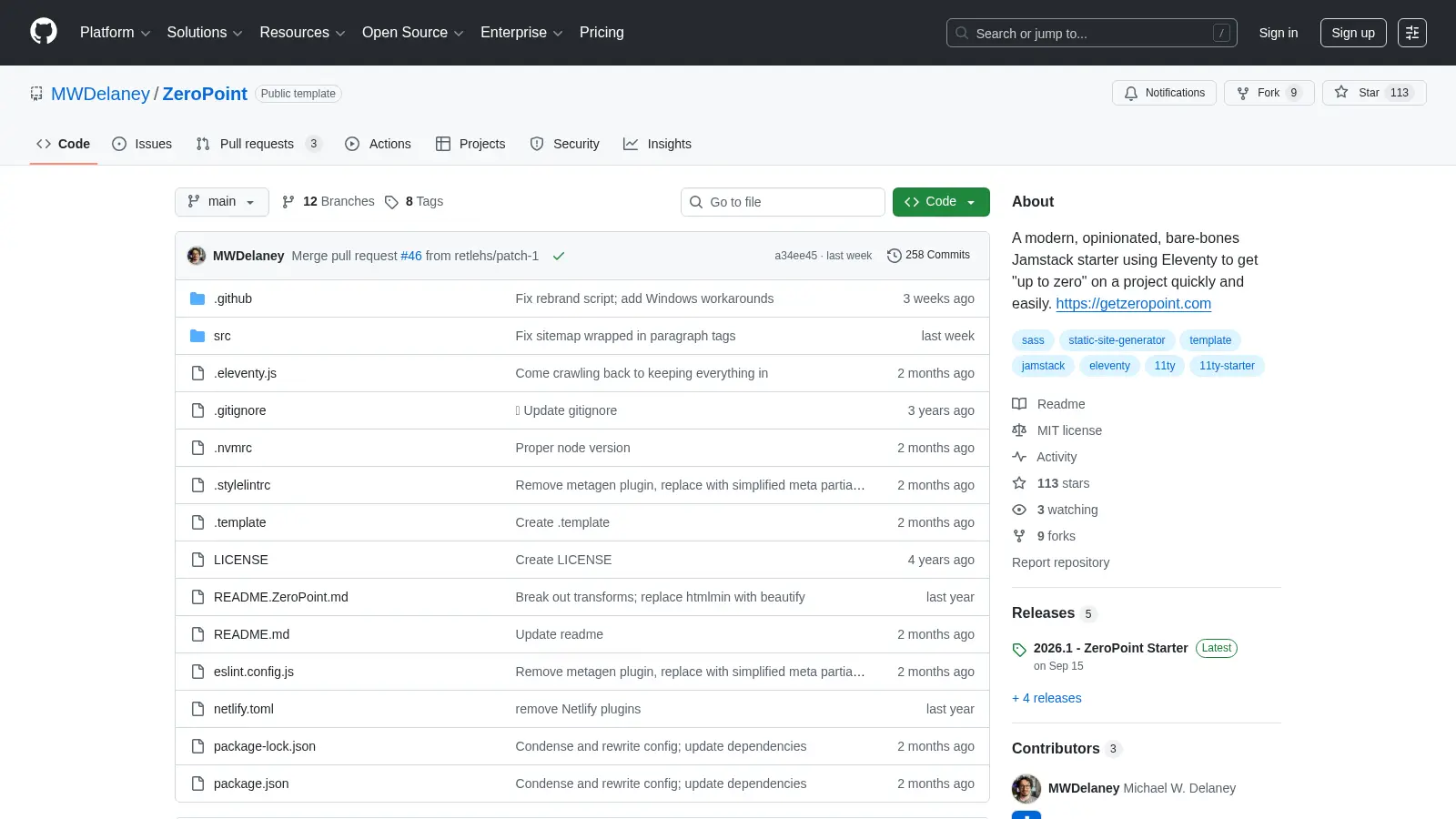The height and width of the screenshot is (819, 1456).
Task: Click the branches icon next to 12 Branches
Action: [288, 202]
